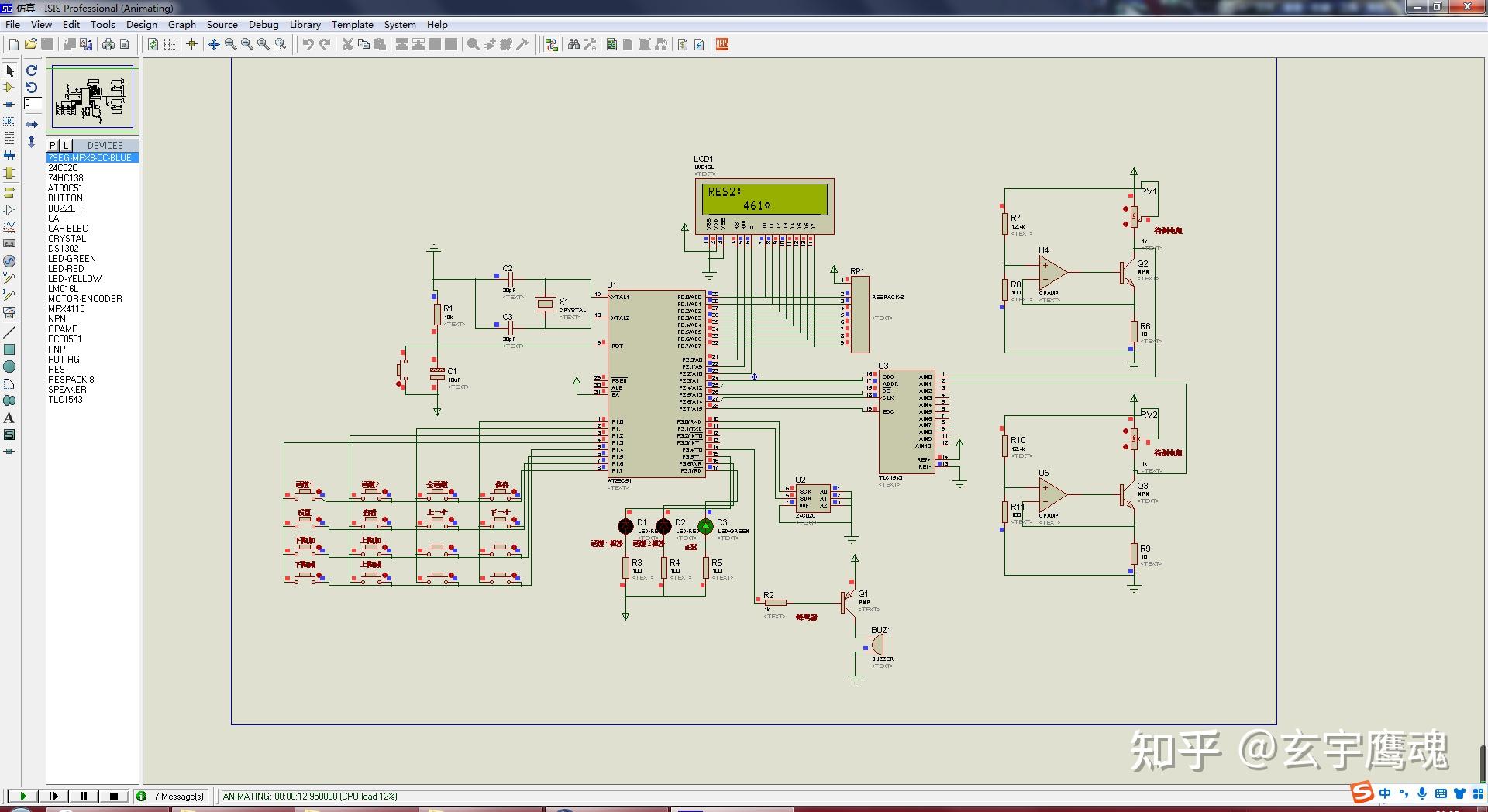Select the 2D Markers mode tool
This screenshot has height=812, width=1488.
[9, 452]
